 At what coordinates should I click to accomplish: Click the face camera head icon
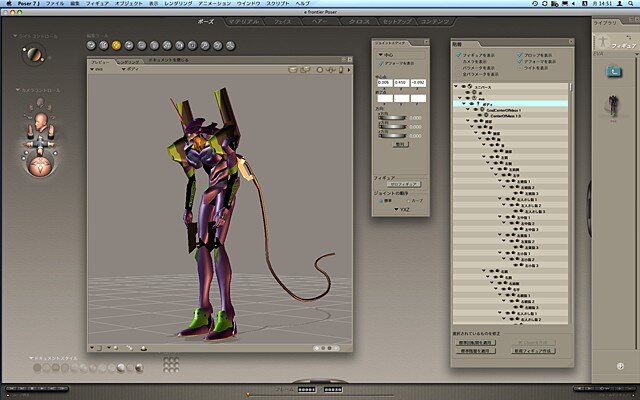click(40, 121)
